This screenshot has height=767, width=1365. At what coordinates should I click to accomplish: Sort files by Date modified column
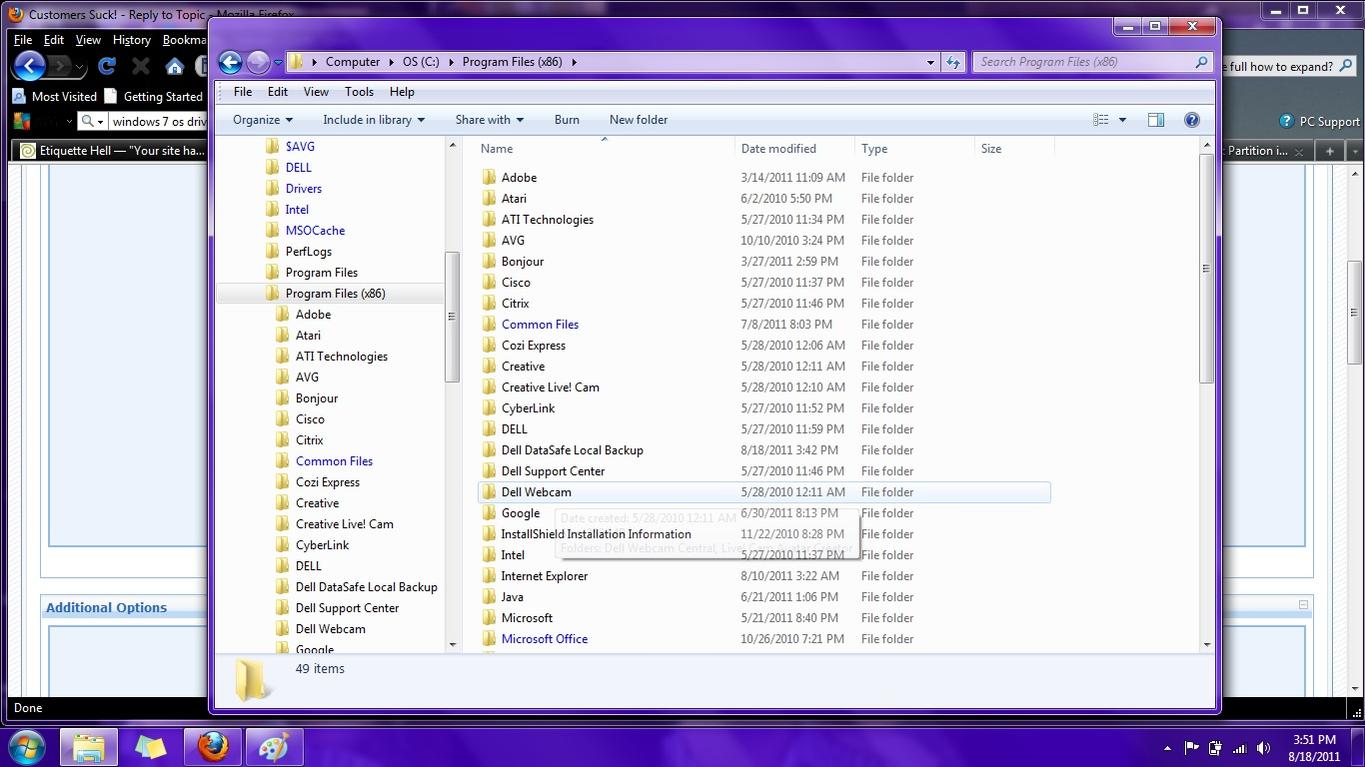(x=778, y=149)
